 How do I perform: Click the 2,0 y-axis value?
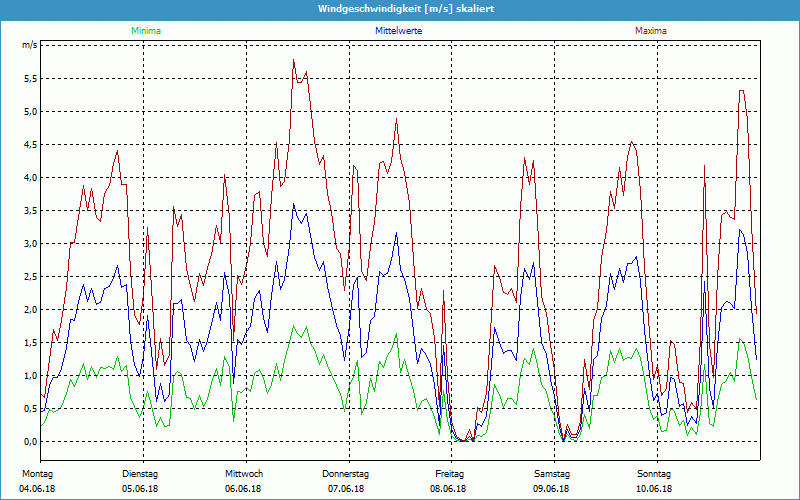click(x=30, y=310)
